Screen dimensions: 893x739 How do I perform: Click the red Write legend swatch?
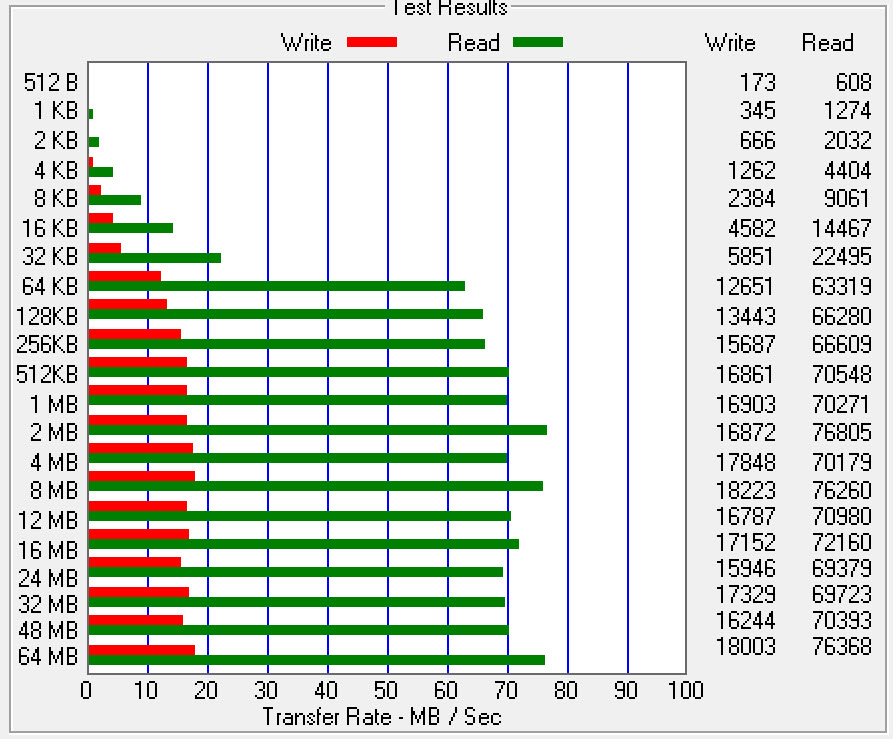(x=371, y=42)
